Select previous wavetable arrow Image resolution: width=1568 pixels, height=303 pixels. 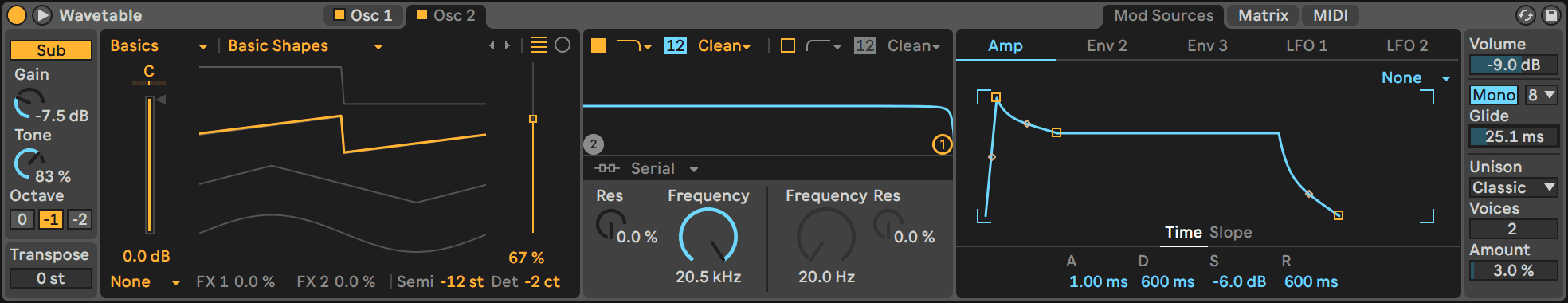[x=492, y=46]
